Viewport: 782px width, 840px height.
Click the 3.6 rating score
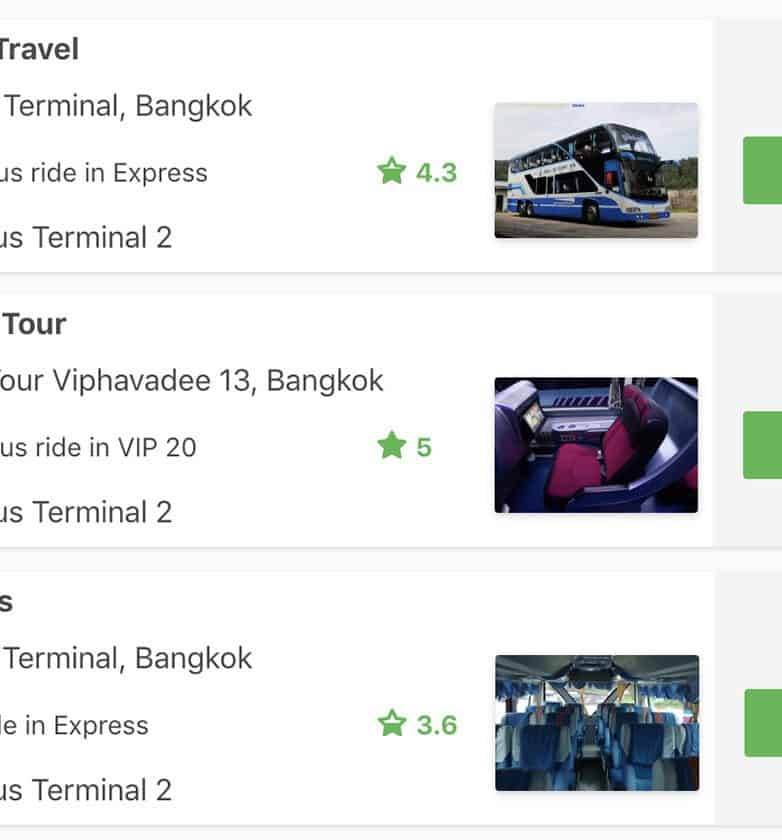coord(436,725)
